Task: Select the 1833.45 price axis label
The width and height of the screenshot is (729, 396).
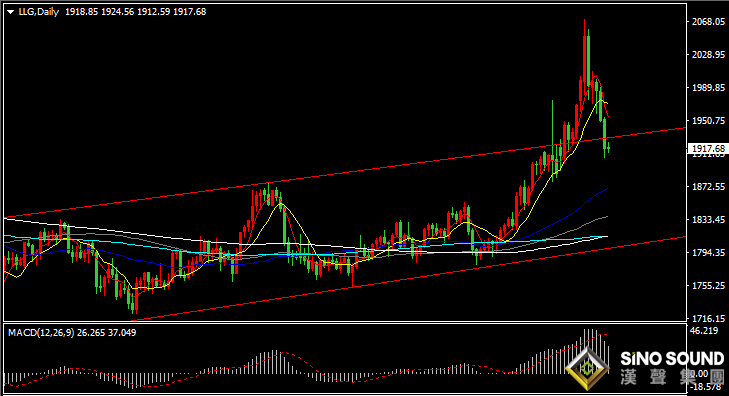Action: 709,219
